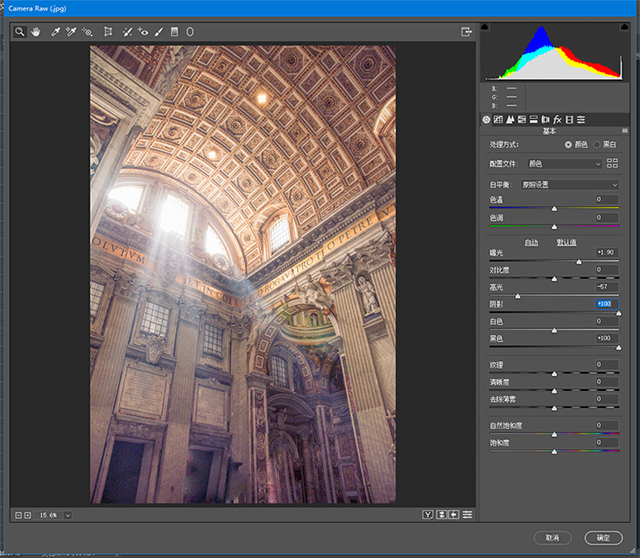Screen dimensions: 640x558
Task: Copy current settings to Before icon
Action: [x=454, y=515]
